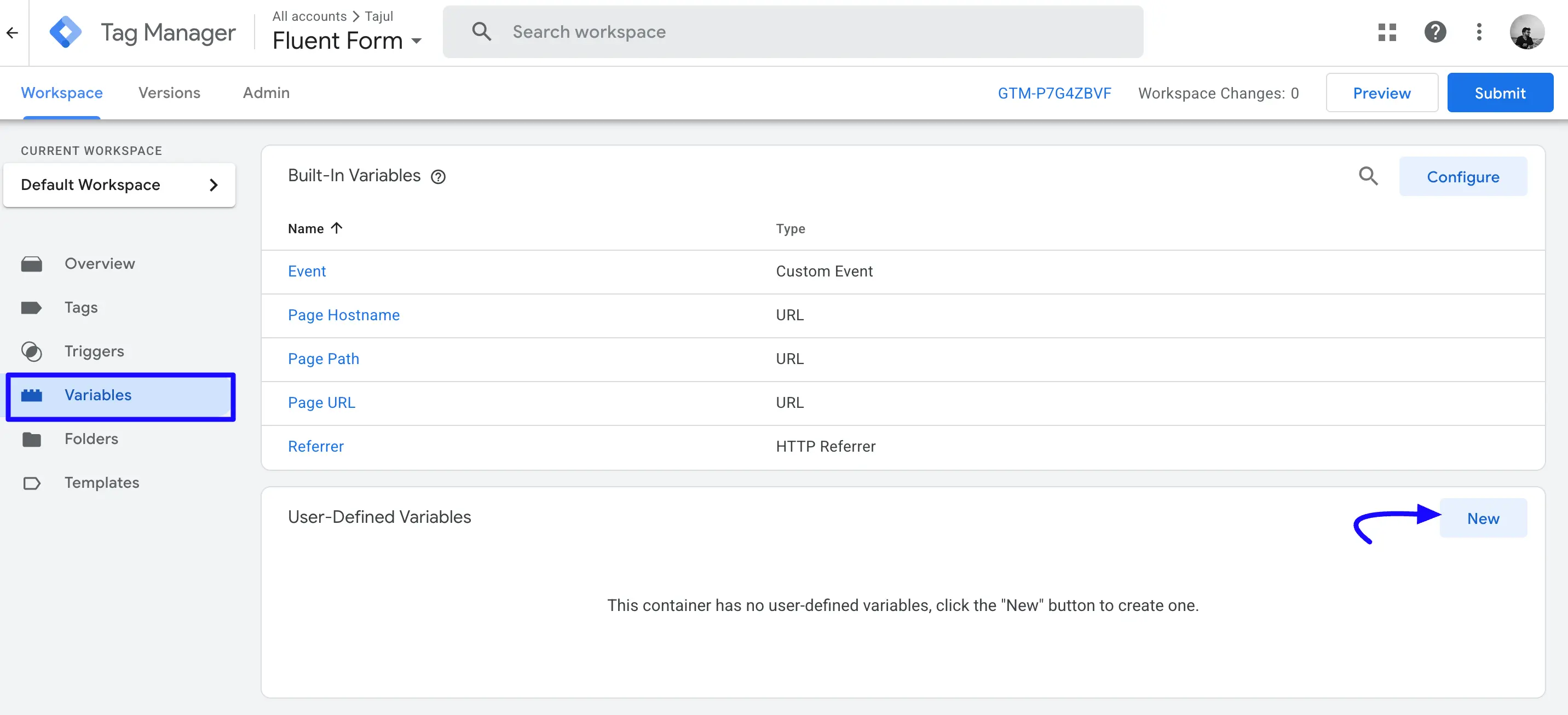This screenshot has width=1568, height=715.
Task: Open Tags in the sidebar
Action: click(81, 307)
